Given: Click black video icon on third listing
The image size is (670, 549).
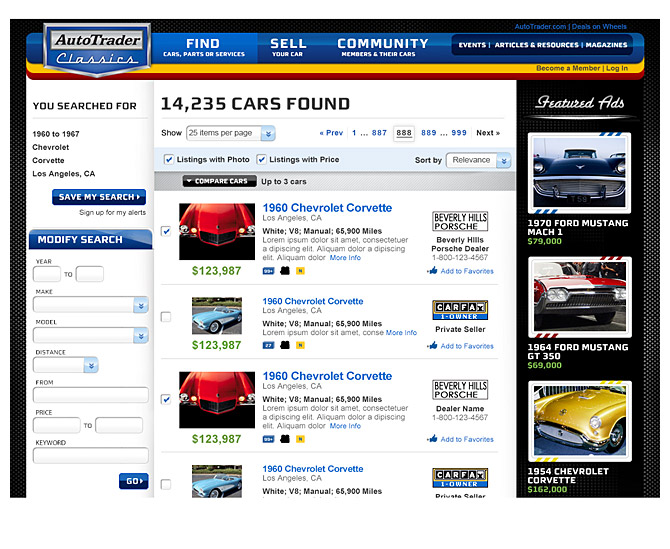Looking at the screenshot, I should click(284, 439).
